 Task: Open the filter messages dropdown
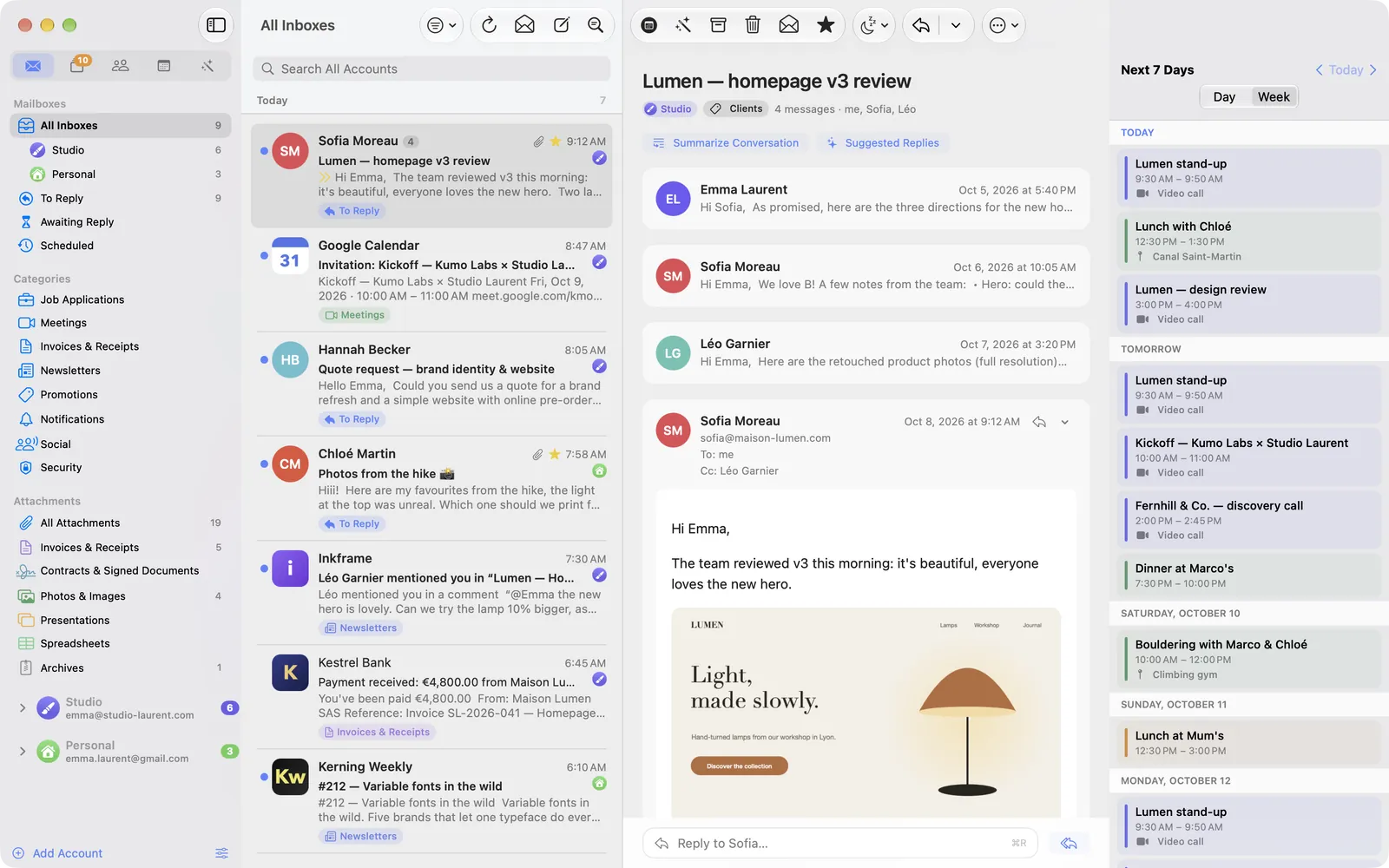point(442,25)
